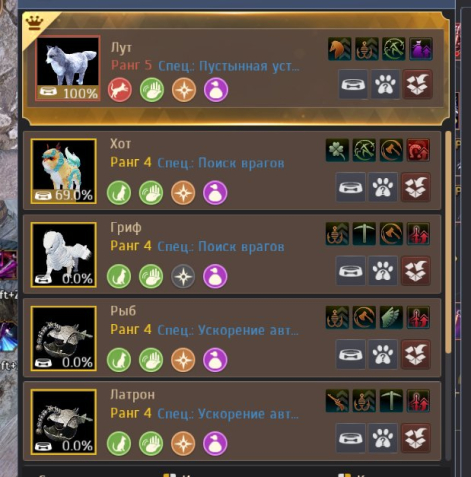Toggle green cat follow mode for Рыб
471x477 pixels.
coord(119,360)
